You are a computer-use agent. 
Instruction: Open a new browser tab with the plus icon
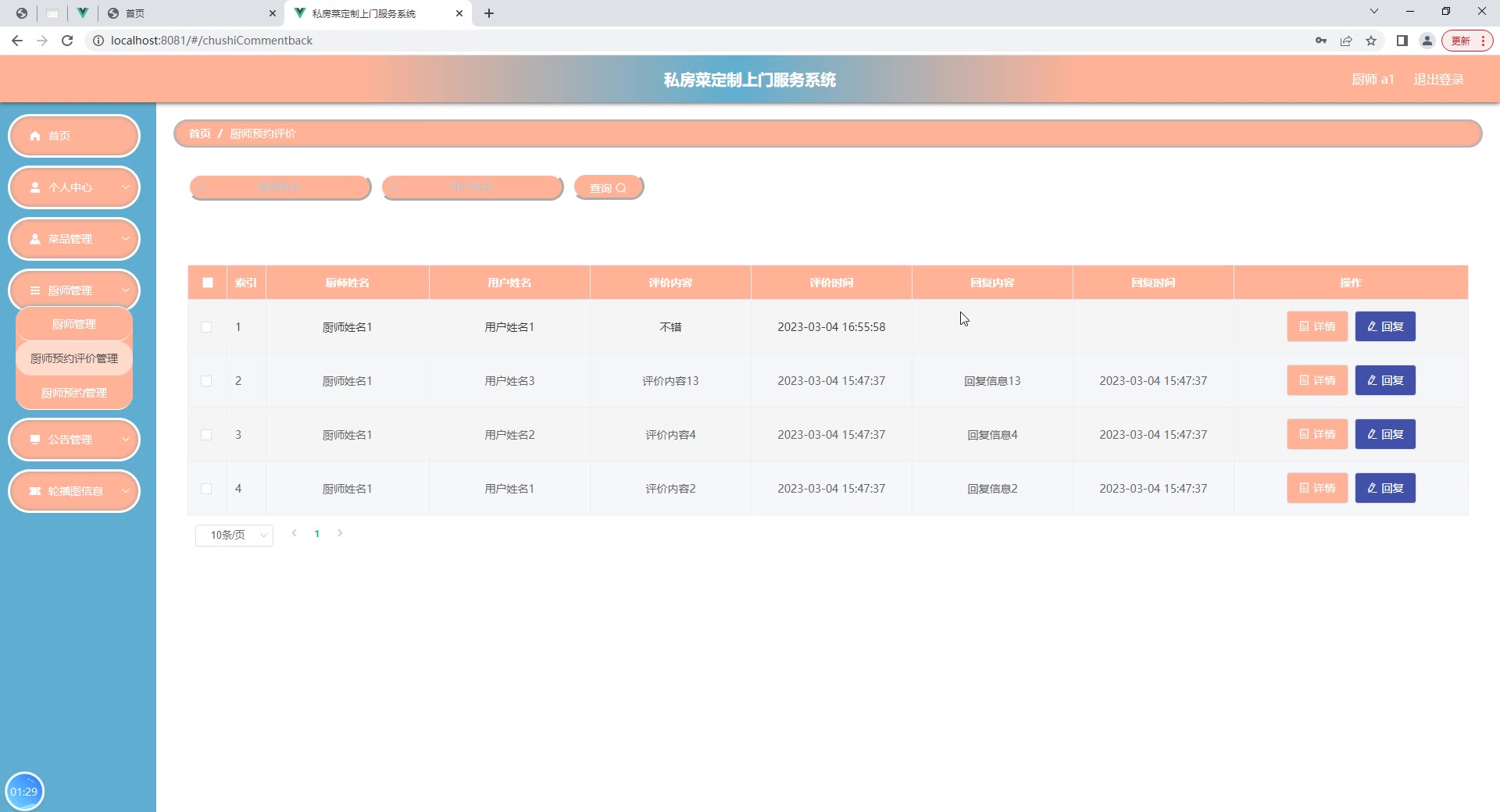pos(489,13)
